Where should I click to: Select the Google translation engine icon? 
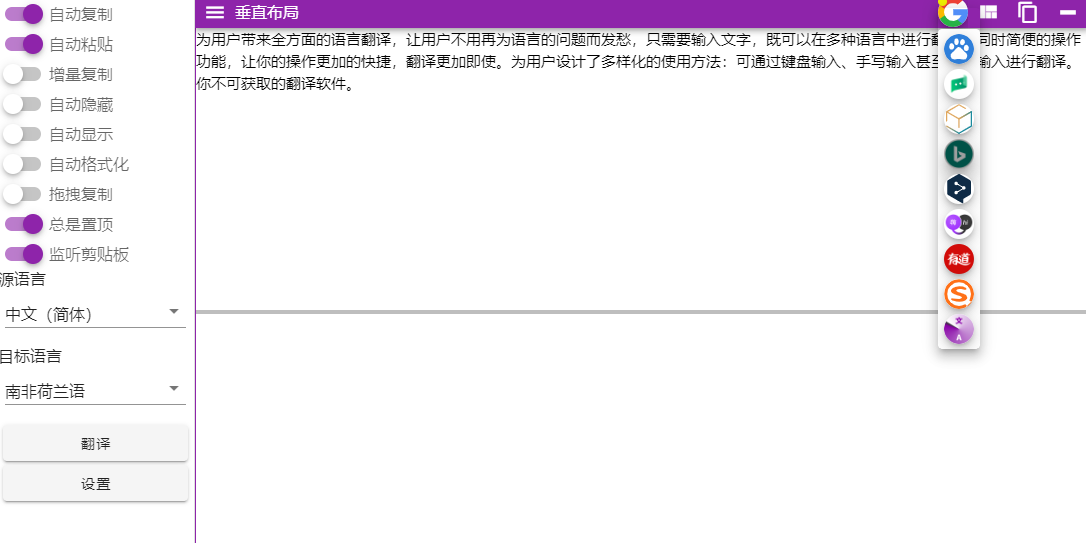[953, 12]
